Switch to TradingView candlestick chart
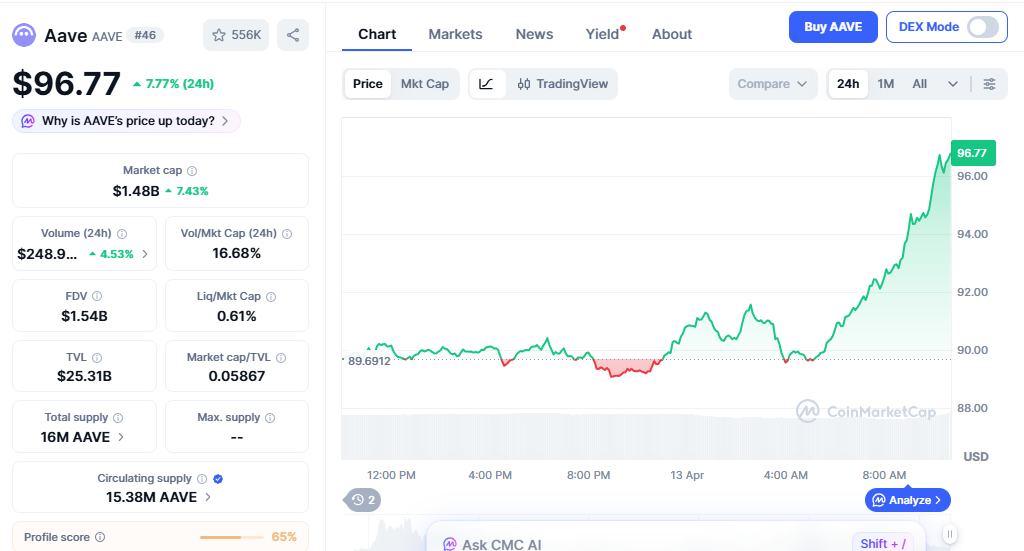This screenshot has height=551, width=1024. (562, 84)
